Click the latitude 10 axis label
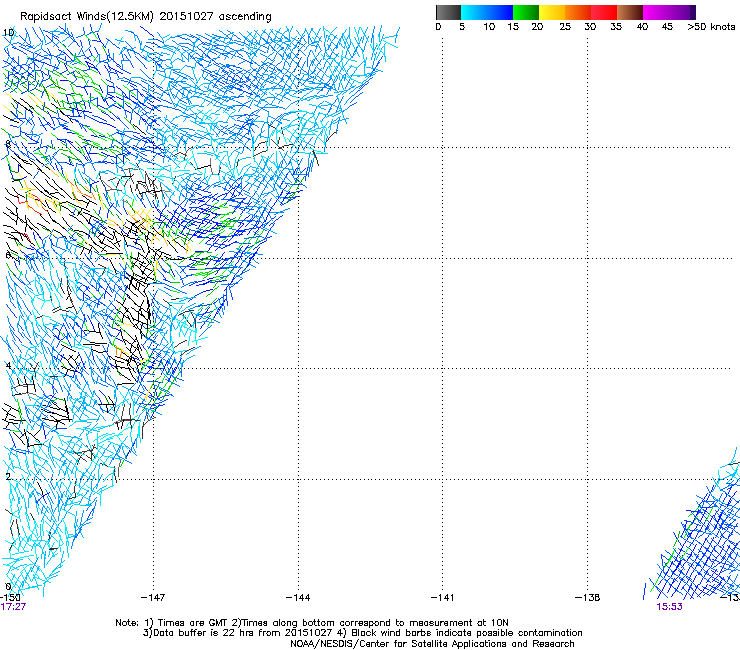740x650 pixels. [x=9, y=33]
